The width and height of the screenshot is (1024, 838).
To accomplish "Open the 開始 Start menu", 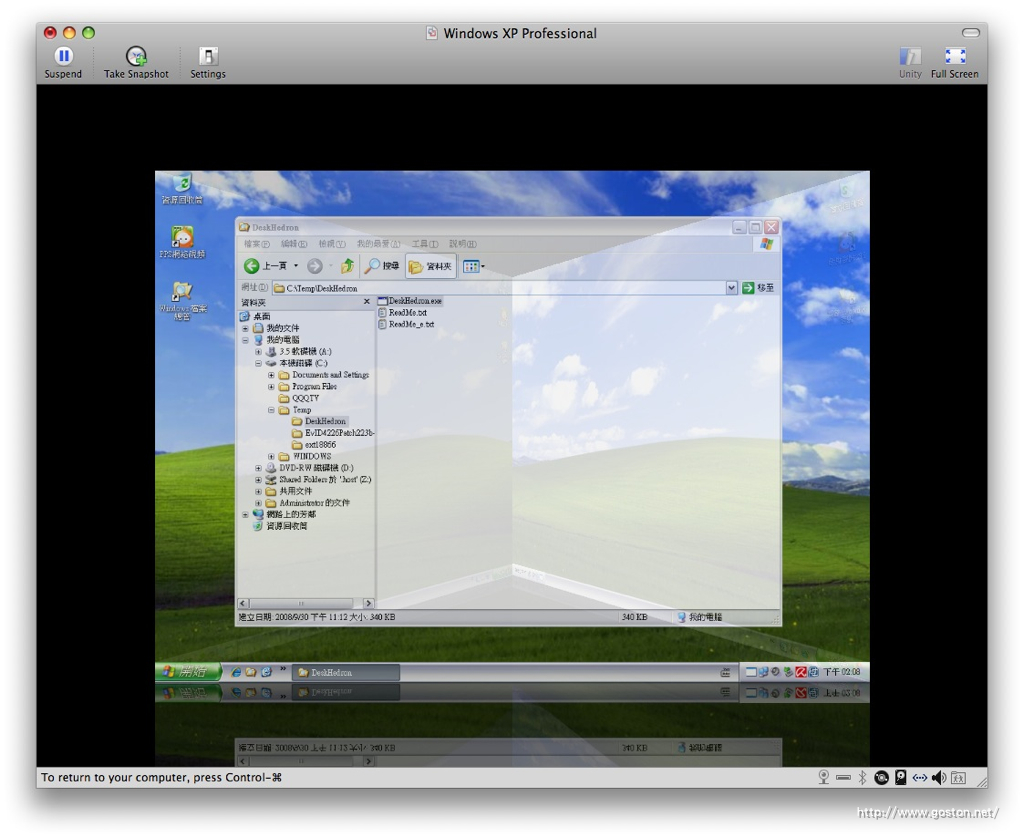I will coord(188,671).
